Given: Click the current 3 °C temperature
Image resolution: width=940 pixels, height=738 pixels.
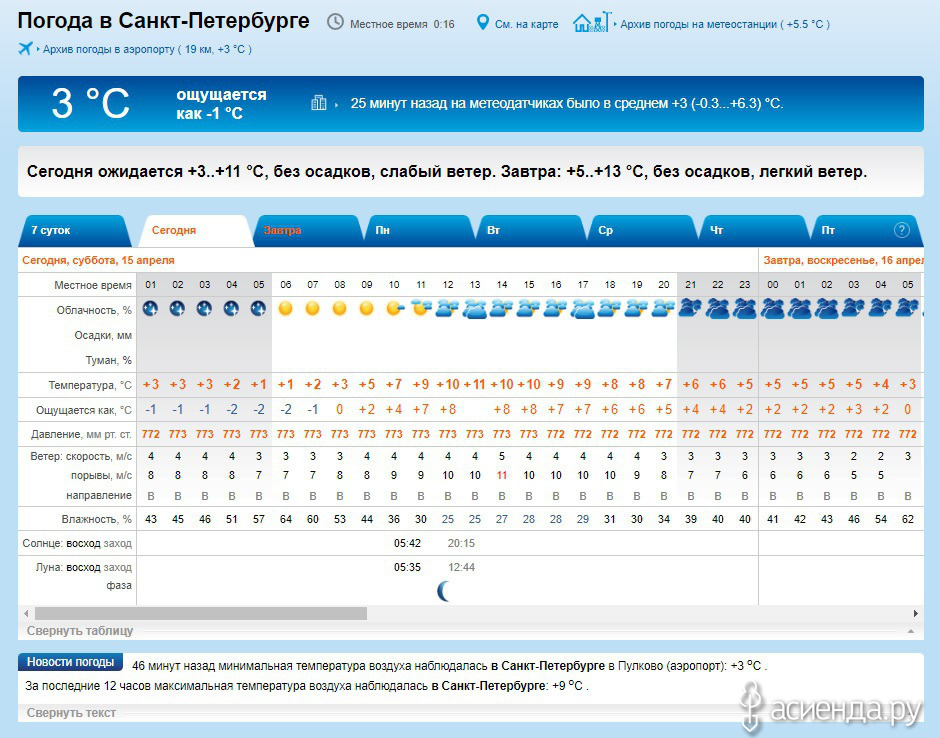Looking at the screenshot, I should coord(90,103).
